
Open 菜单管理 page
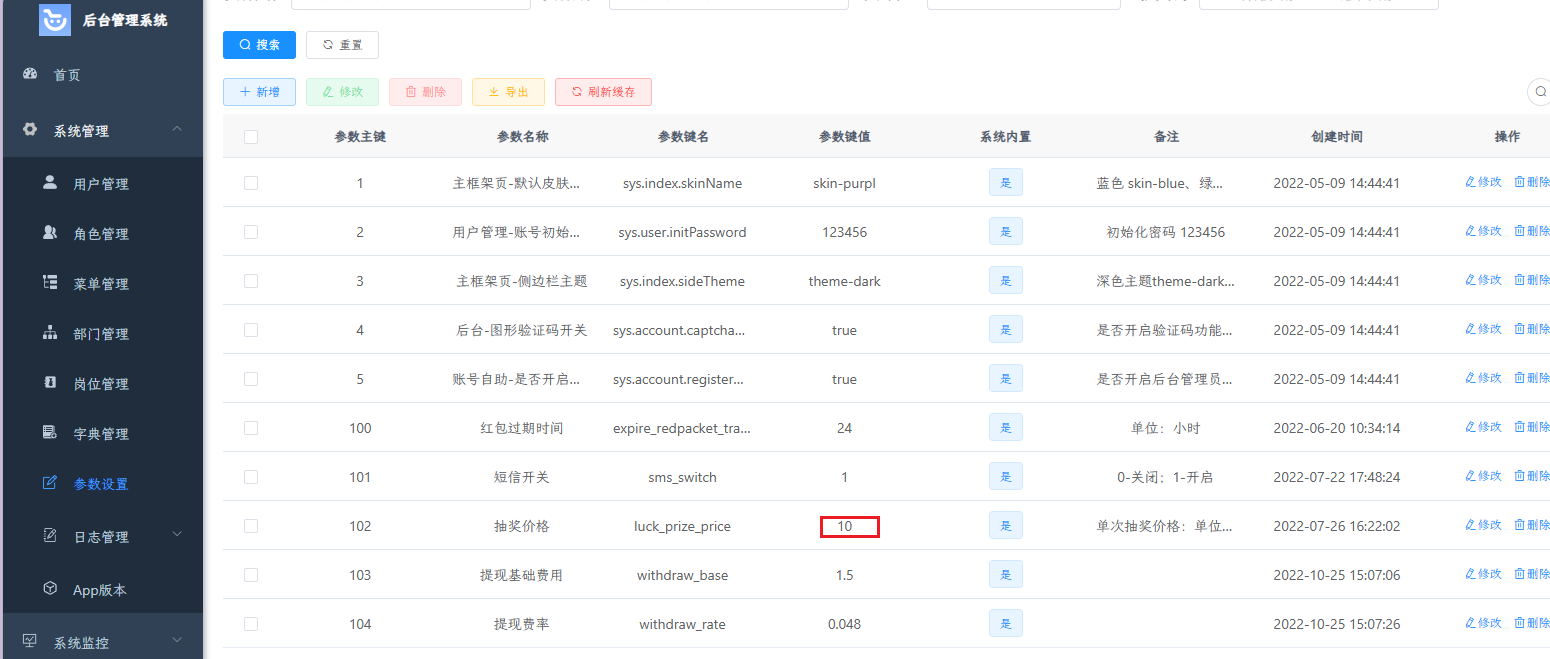pyautogui.click(x=101, y=284)
